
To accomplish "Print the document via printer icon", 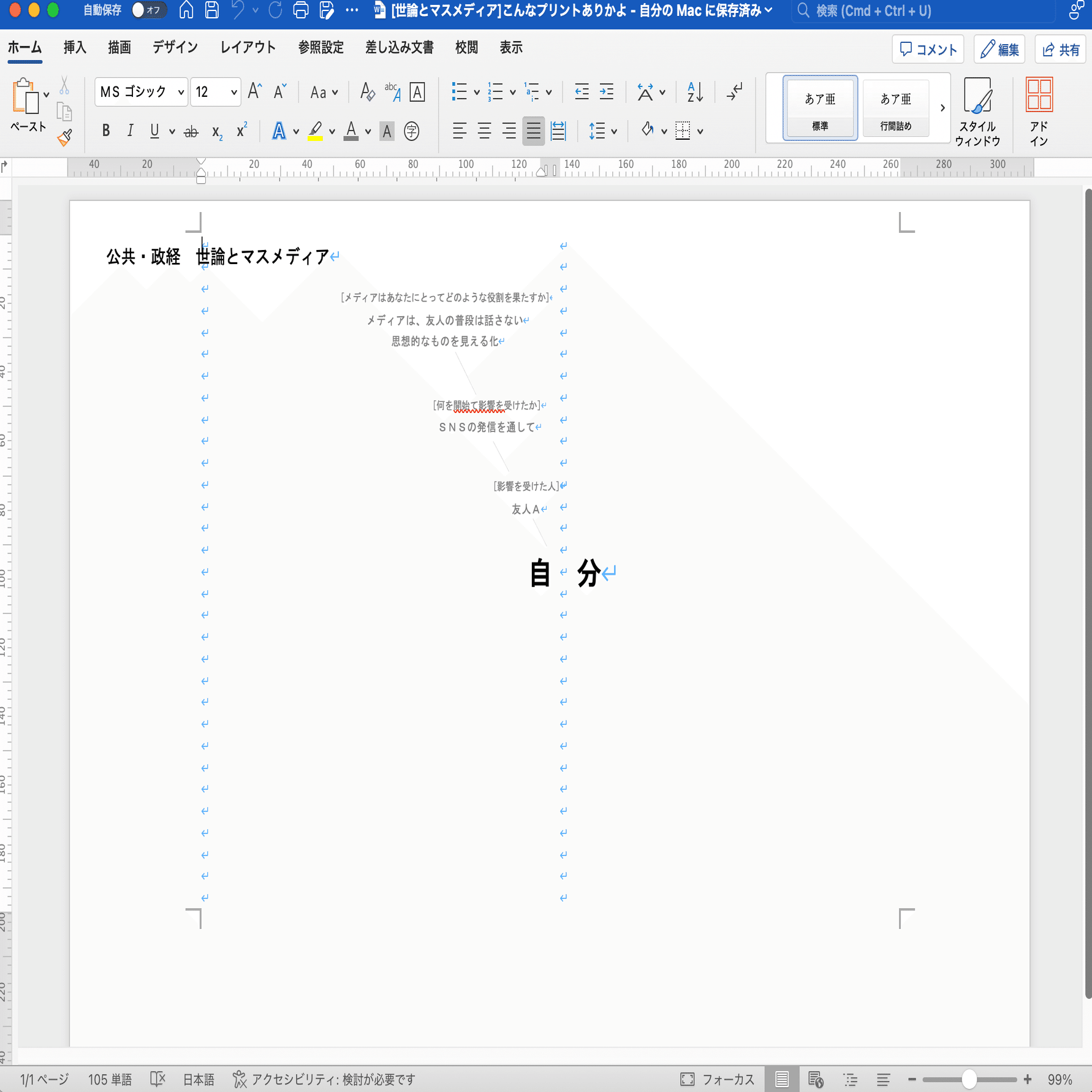I will [300, 10].
